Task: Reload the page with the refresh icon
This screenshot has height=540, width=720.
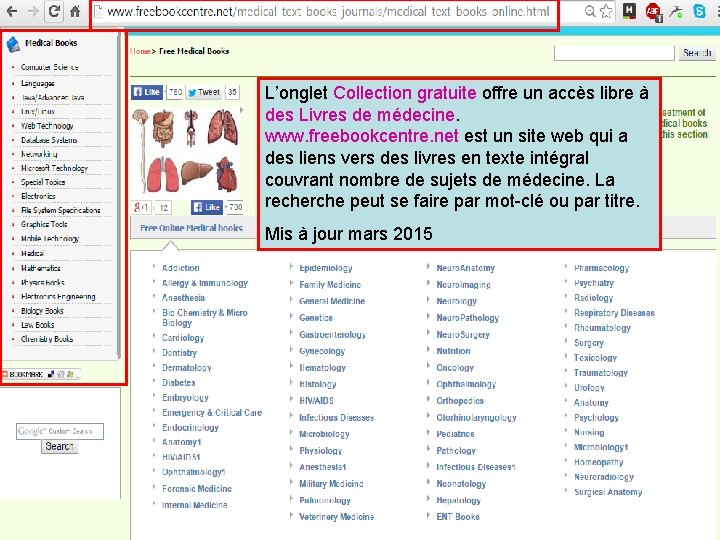Action: (54, 11)
